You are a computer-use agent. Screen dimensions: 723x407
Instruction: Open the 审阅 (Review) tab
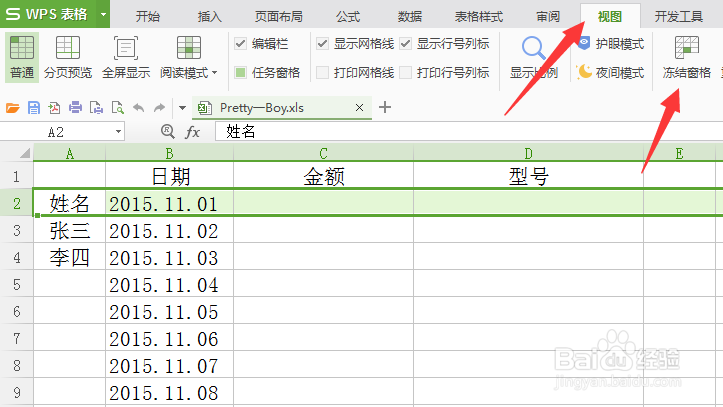[548, 17]
